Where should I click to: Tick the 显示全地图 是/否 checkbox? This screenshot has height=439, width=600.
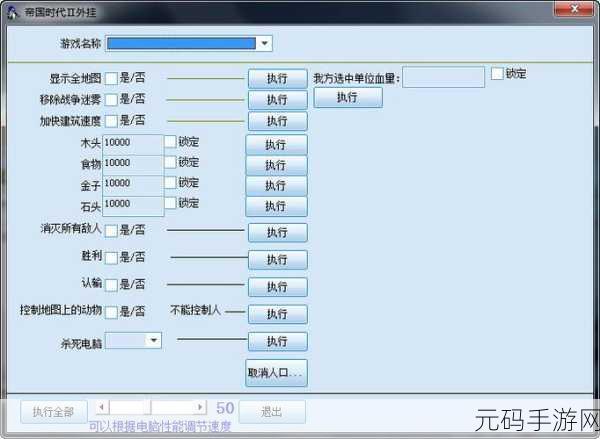[x=111, y=78]
